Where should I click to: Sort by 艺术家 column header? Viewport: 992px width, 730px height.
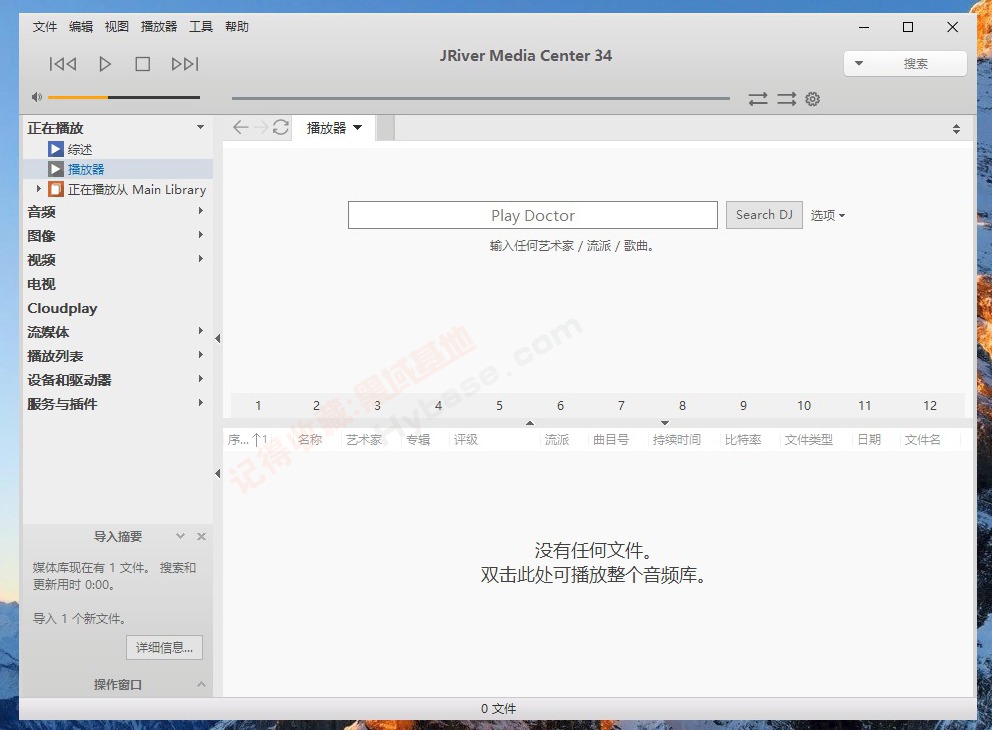(364, 440)
